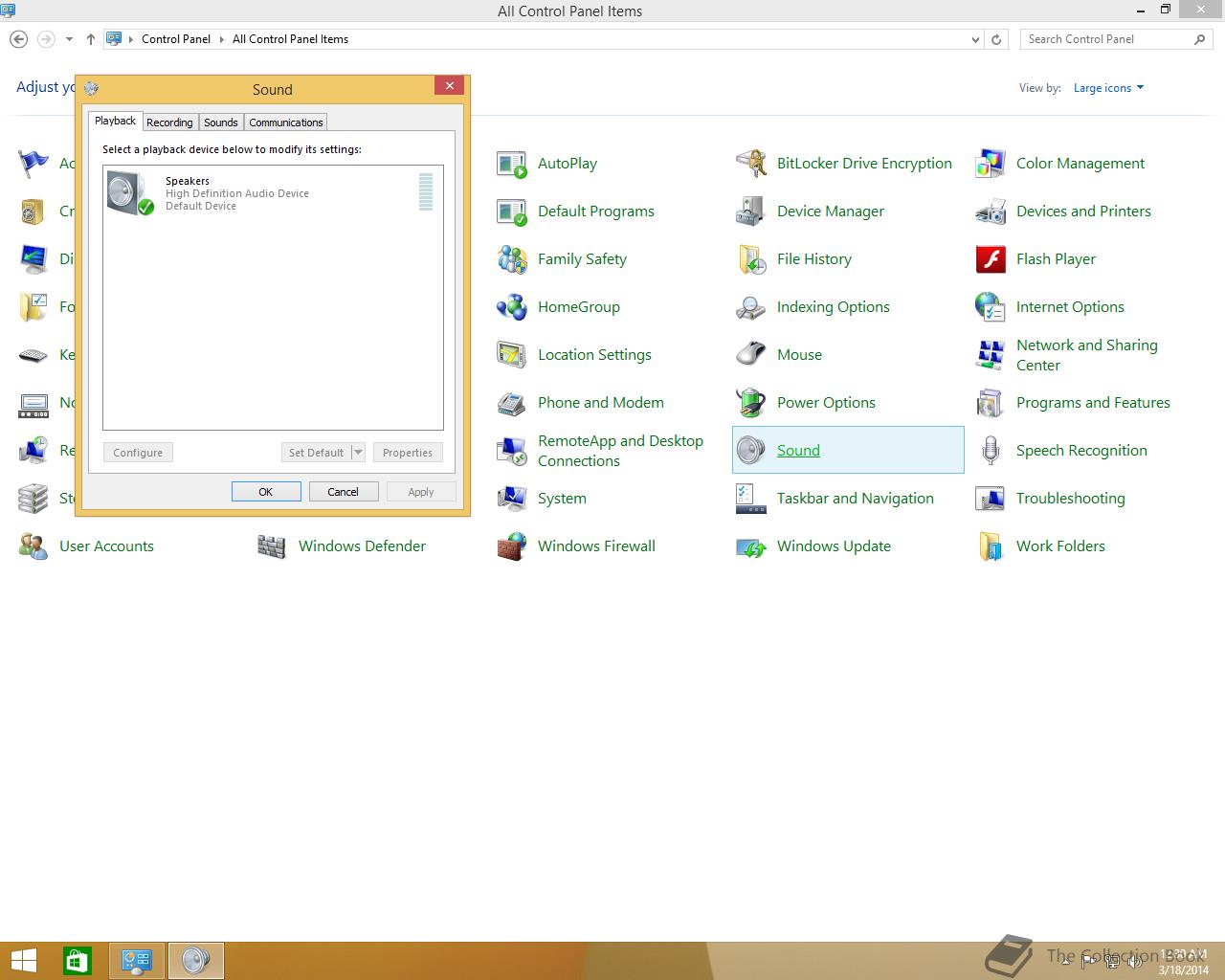Open the Mouse icon
The image size is (1225, 980).
(751, 355)
